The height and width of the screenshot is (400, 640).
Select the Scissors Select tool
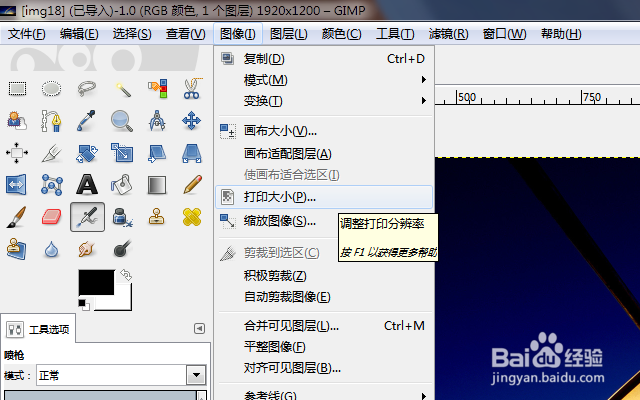pos(192,89)
